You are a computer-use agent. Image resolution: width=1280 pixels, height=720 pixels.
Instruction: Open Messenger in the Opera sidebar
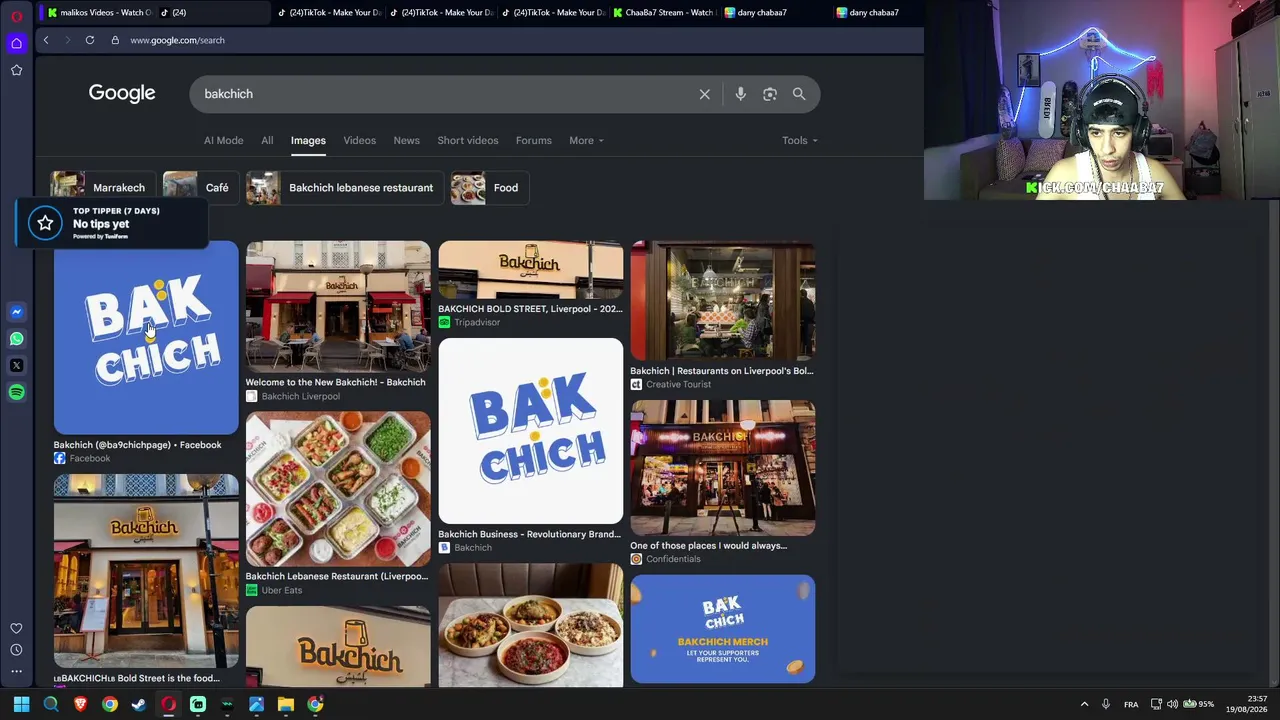(17, 312)
